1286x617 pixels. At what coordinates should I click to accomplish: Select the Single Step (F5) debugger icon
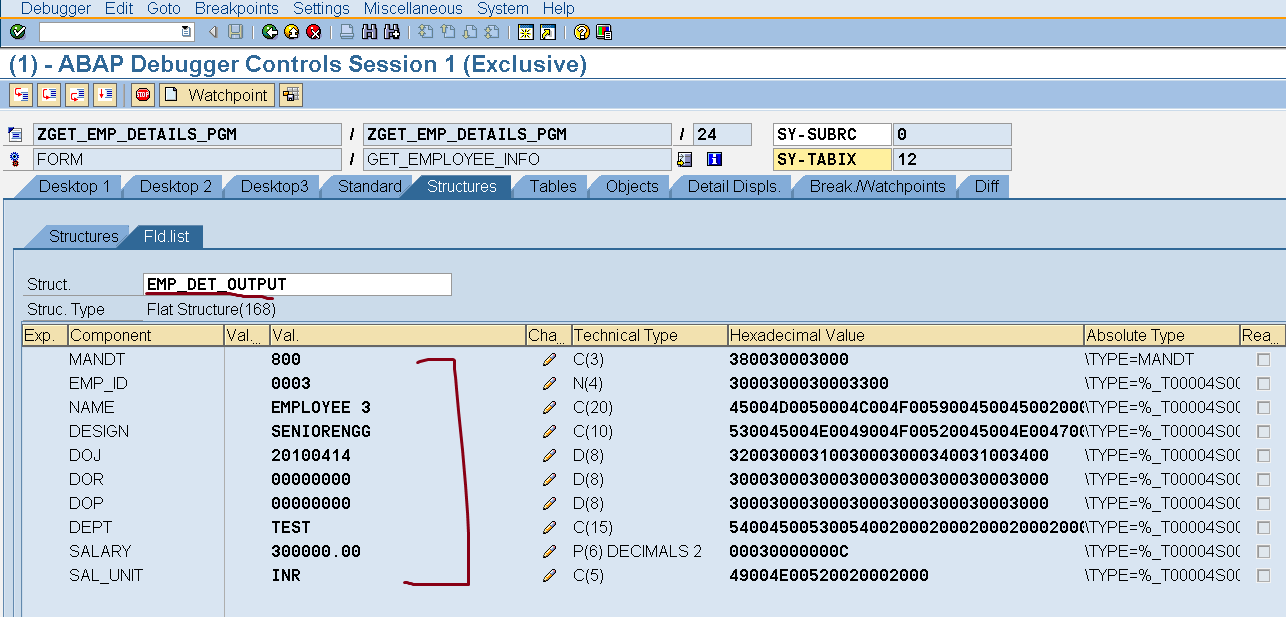tap(21, 94)
